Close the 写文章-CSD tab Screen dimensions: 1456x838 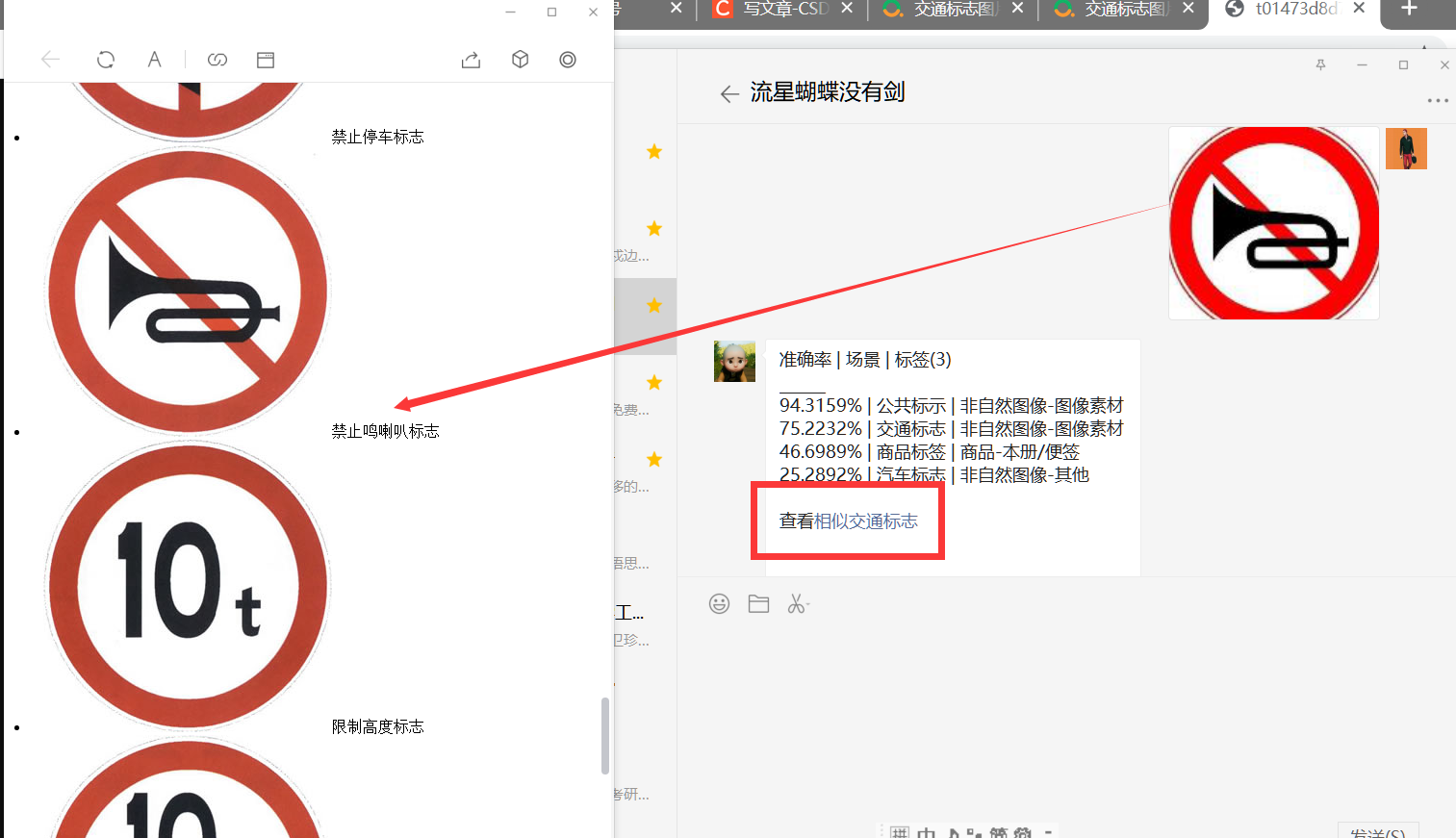pos(847,8)
